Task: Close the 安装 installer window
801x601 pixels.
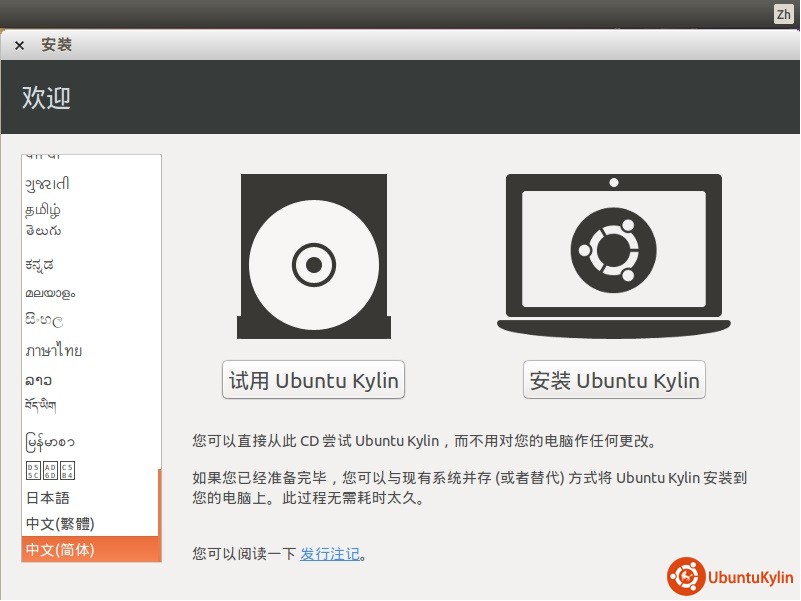Action: pyautogui.click(x=19, y=45)
